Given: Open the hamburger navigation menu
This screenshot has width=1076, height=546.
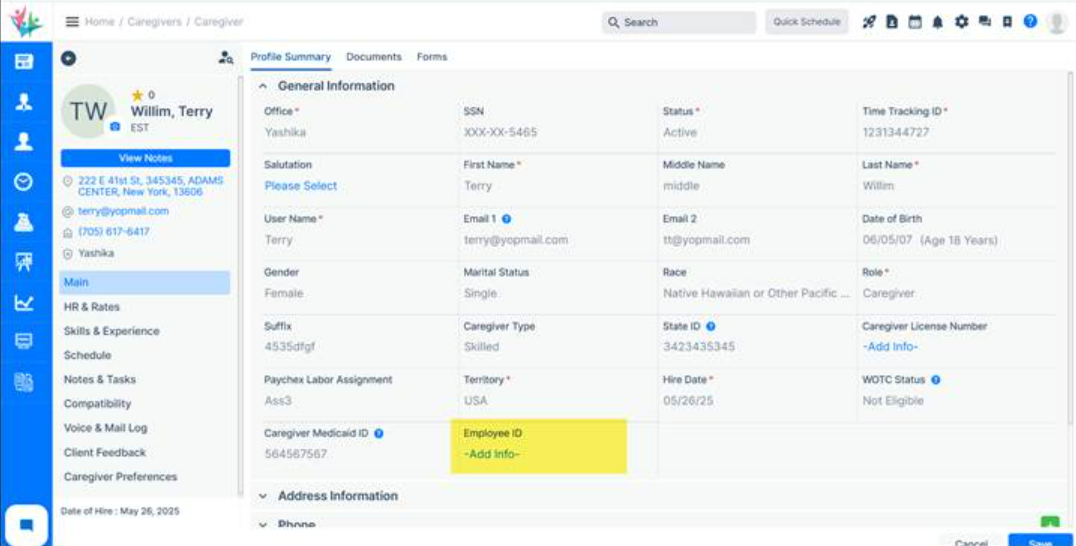Looking at the screenshot, I should click(72, 22).
